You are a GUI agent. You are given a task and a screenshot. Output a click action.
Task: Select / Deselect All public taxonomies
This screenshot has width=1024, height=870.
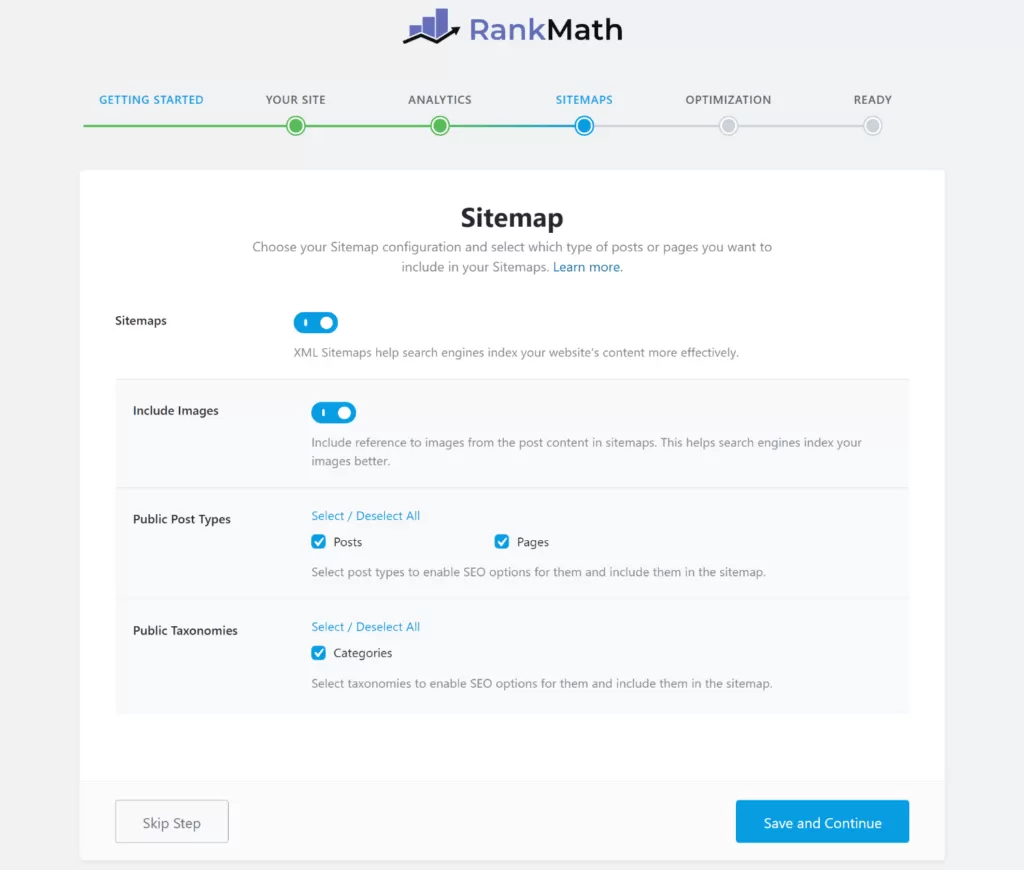(366, 627)
